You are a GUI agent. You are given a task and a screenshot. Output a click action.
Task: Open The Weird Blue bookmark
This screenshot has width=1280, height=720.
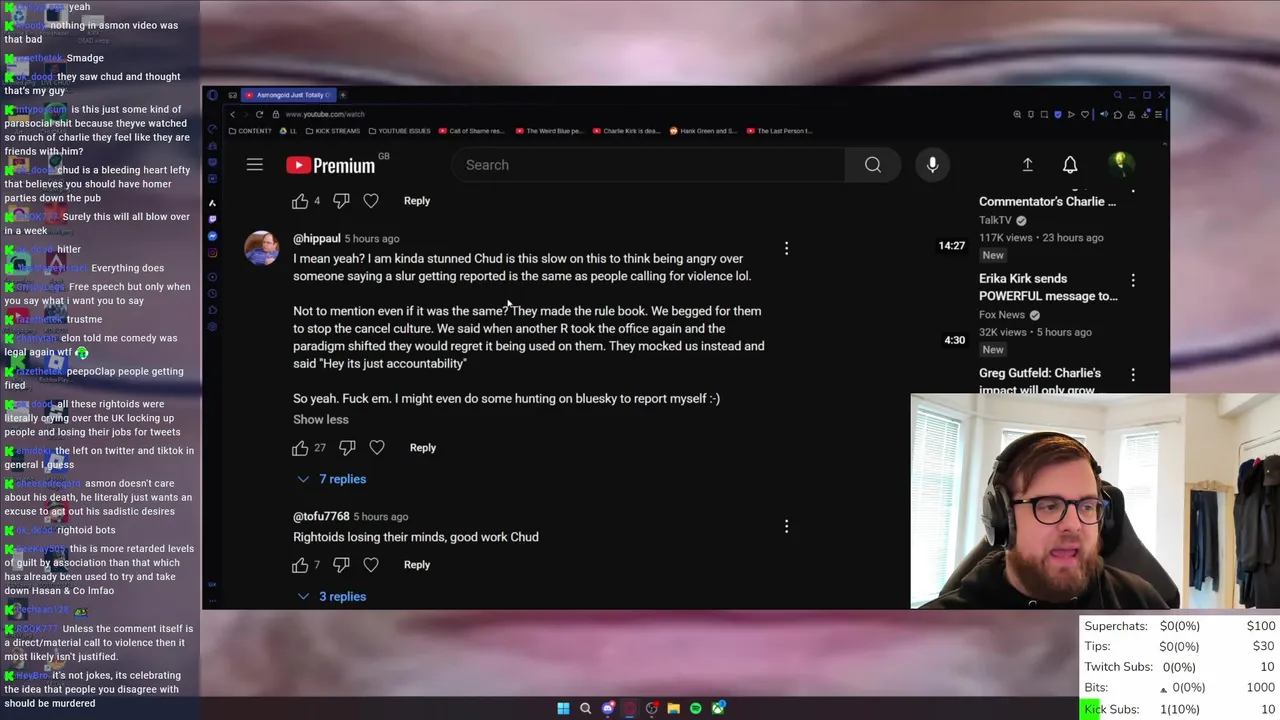click(x=550, y=131)
